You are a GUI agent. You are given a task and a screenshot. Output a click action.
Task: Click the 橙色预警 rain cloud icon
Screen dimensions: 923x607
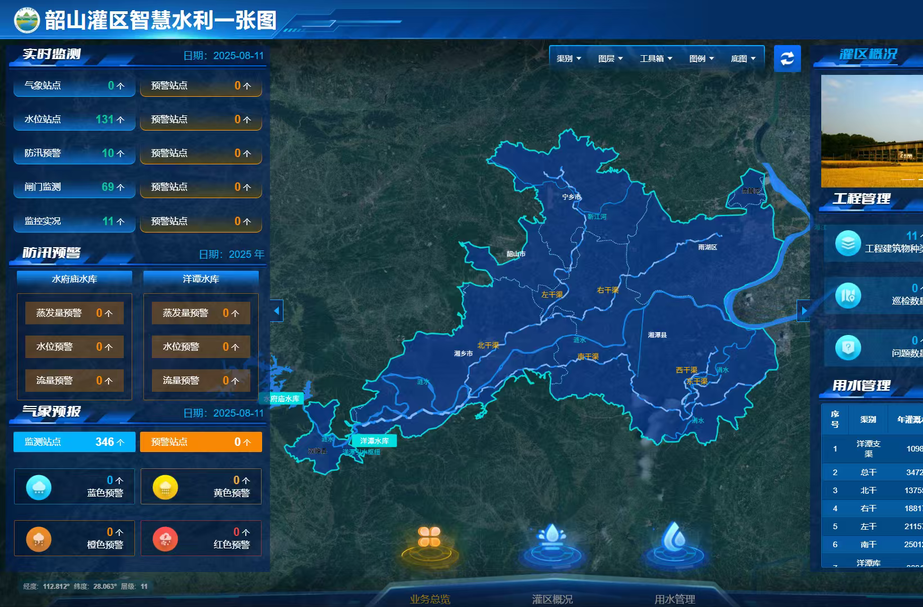[x=39, y=538]
